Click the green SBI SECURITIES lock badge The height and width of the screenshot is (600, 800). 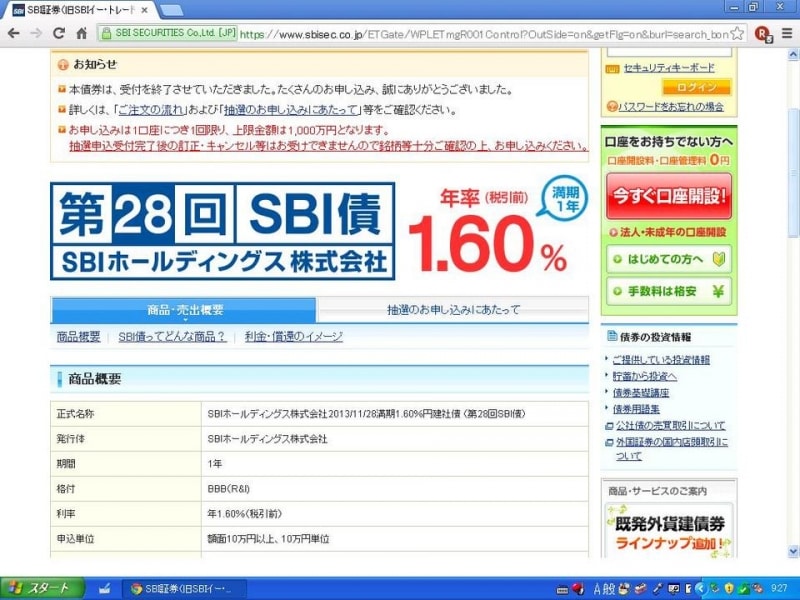168,33
